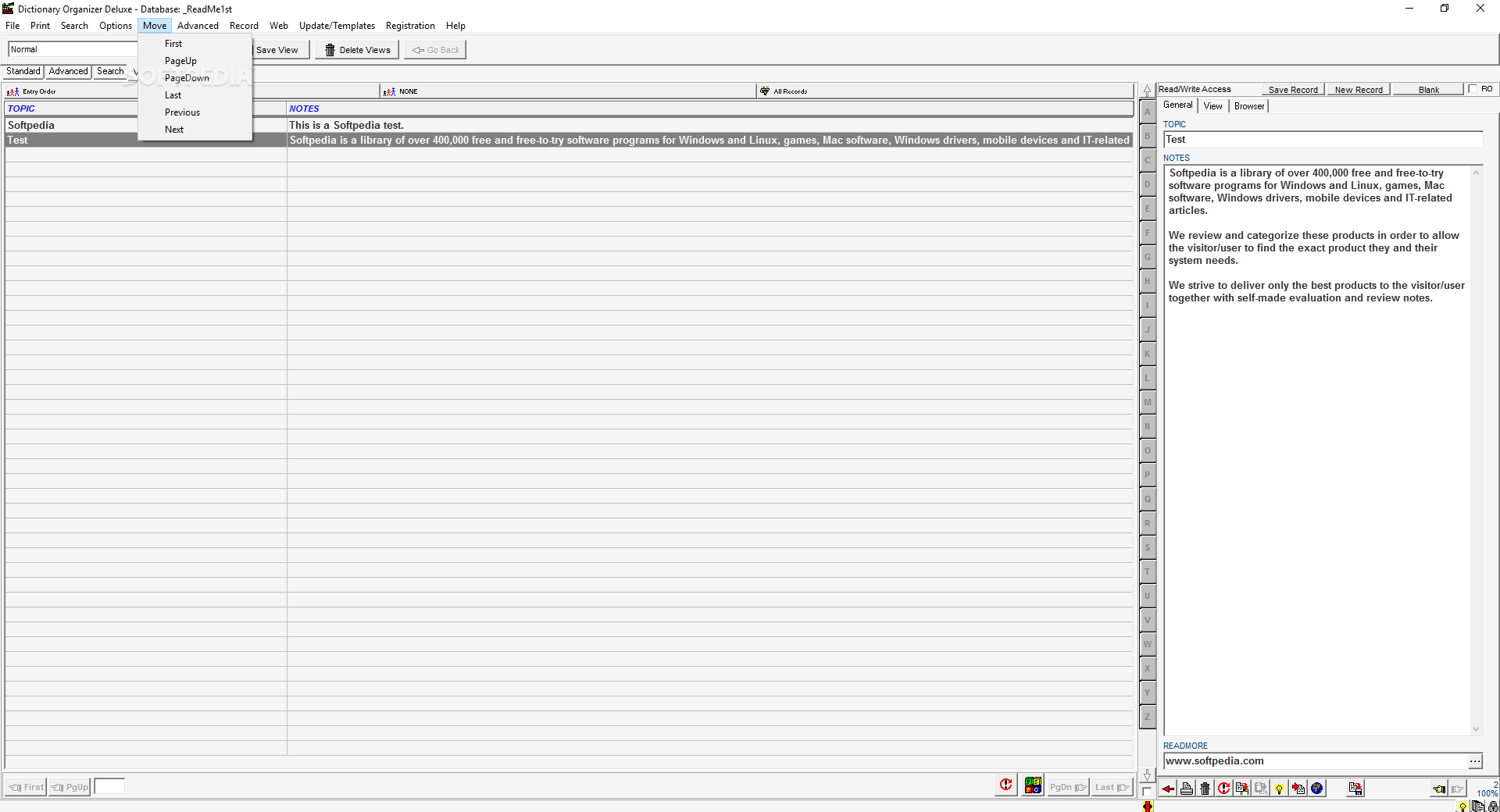Screen dimensions: 1500x812
Task: Toggle the RO read-only checkbox
Action: 1473,89
